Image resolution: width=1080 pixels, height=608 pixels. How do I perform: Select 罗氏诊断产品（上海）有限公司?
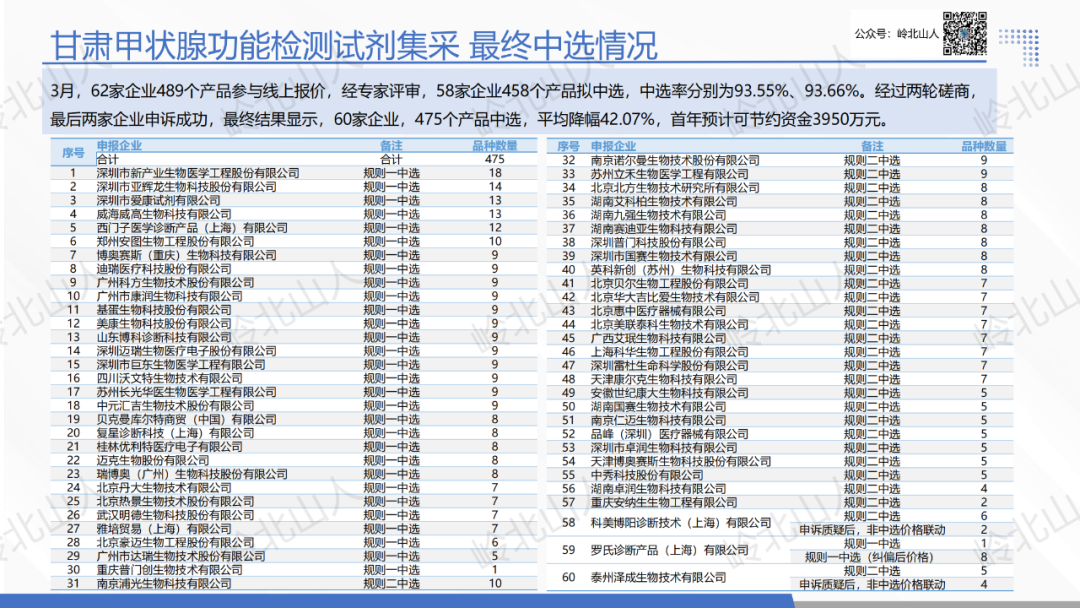(x=669, y=550)
